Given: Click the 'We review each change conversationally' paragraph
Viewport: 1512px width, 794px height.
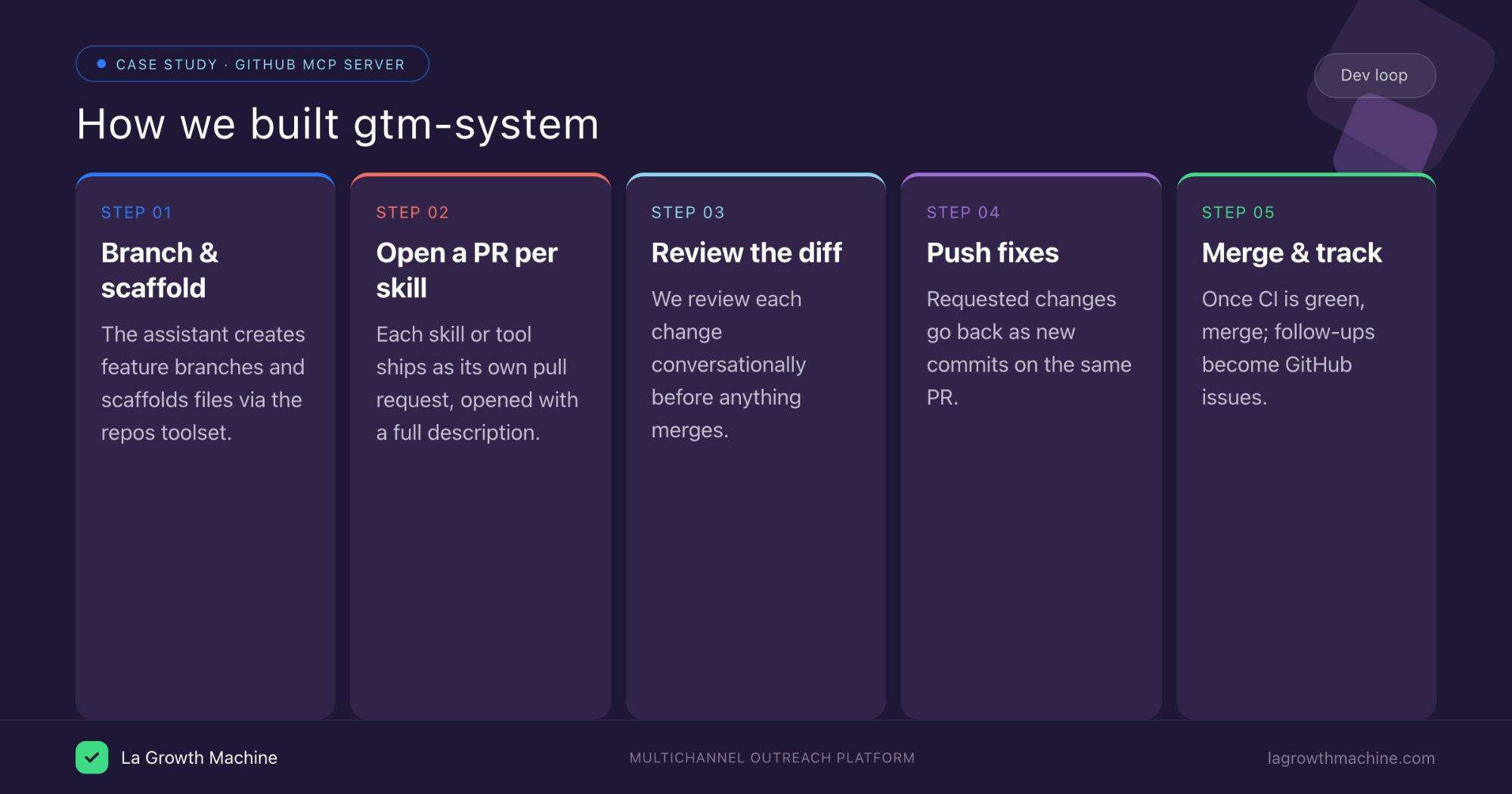Looking at the screenshot, I should (729, 364).
